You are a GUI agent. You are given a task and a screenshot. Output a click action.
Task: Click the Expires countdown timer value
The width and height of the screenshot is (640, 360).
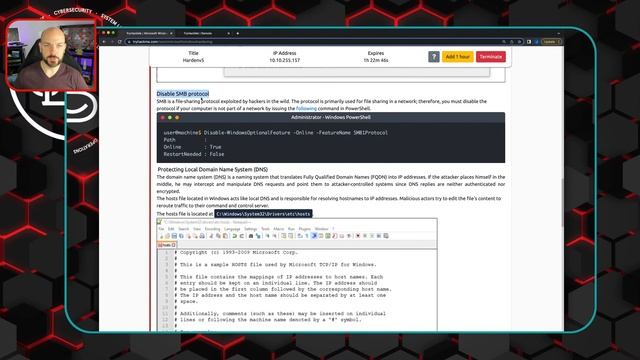[376, 60]
